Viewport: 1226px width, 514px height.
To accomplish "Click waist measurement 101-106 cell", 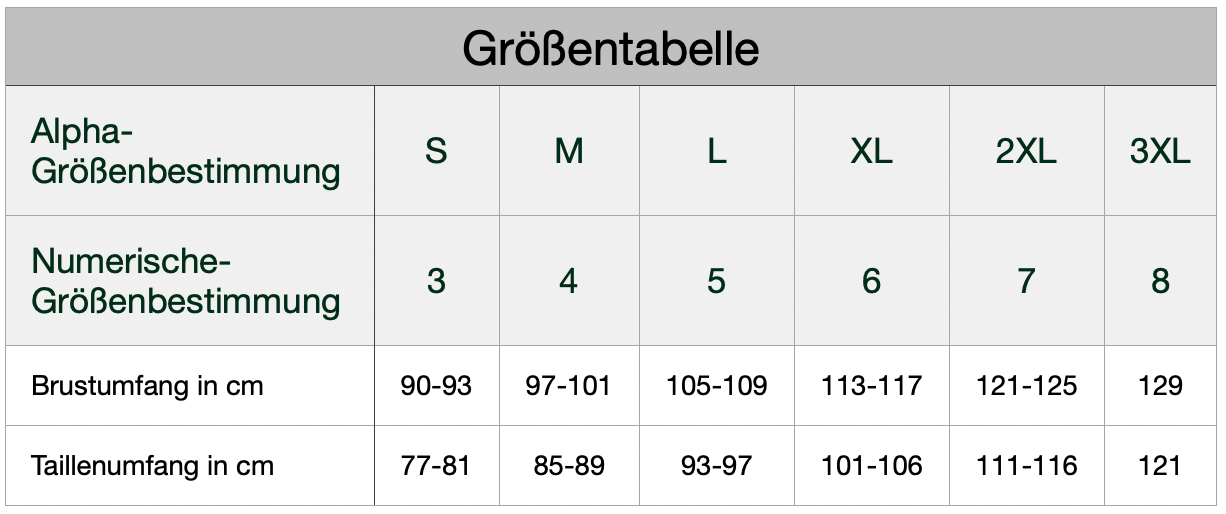I will [x=871, y=466].
